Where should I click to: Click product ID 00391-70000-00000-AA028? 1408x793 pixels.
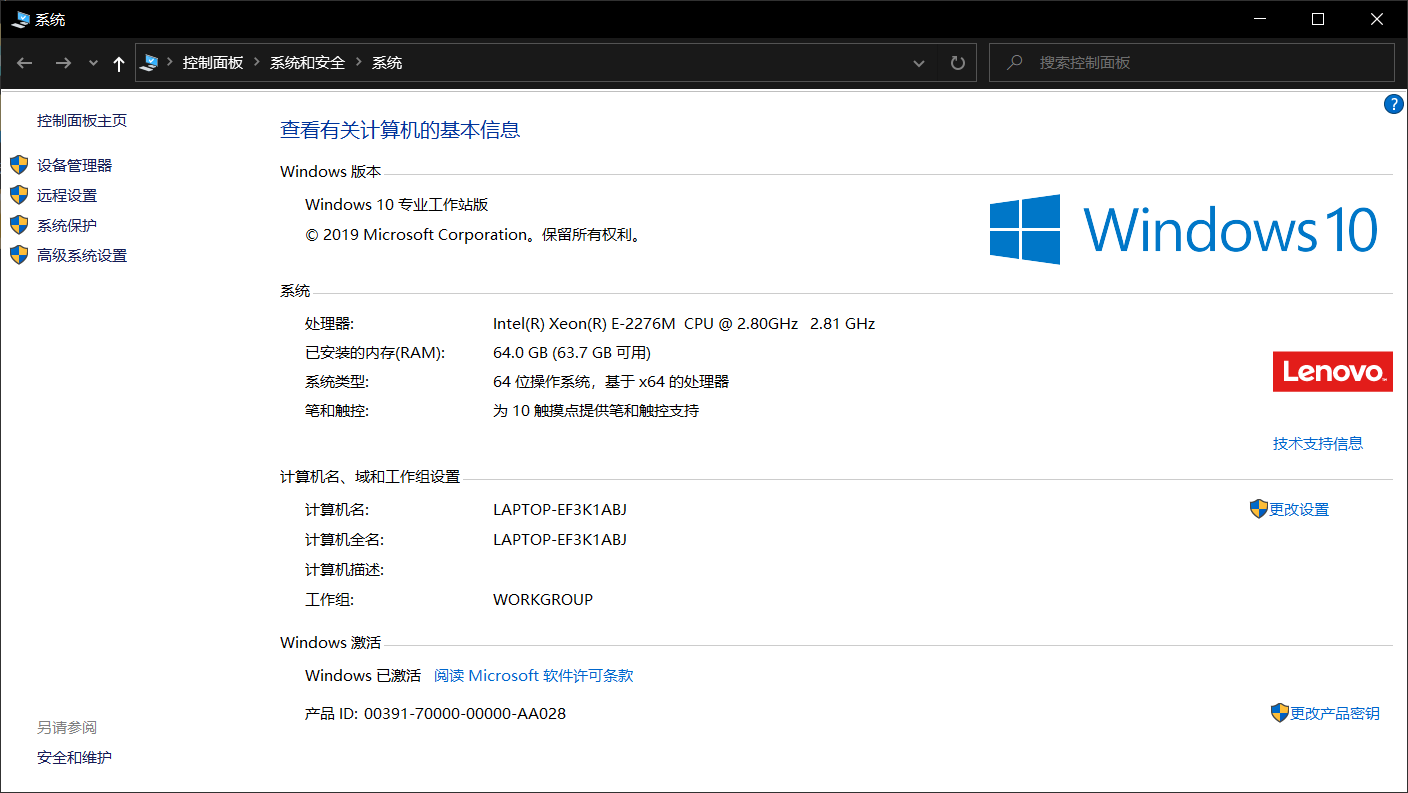[465, 714]
